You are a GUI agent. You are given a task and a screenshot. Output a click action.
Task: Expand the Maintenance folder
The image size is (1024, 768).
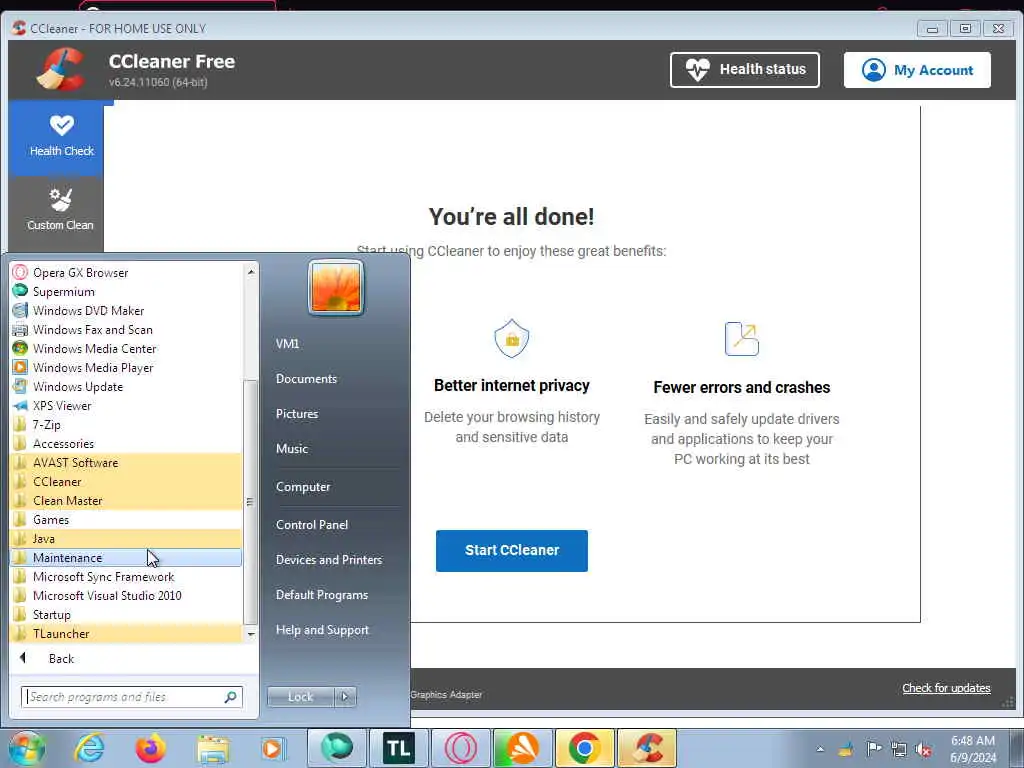point(126,557)
